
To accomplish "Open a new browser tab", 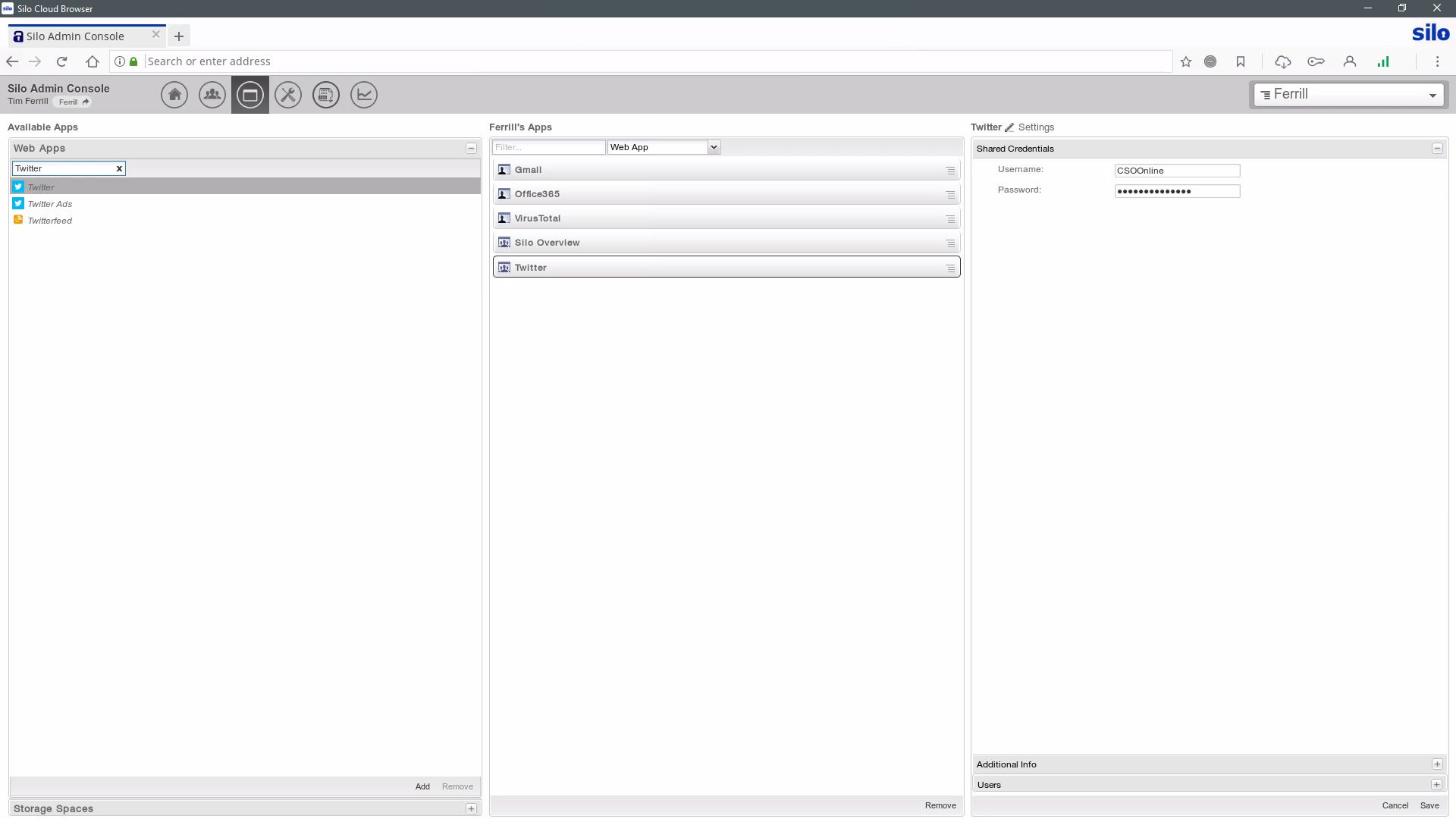I will coord(179,36).
